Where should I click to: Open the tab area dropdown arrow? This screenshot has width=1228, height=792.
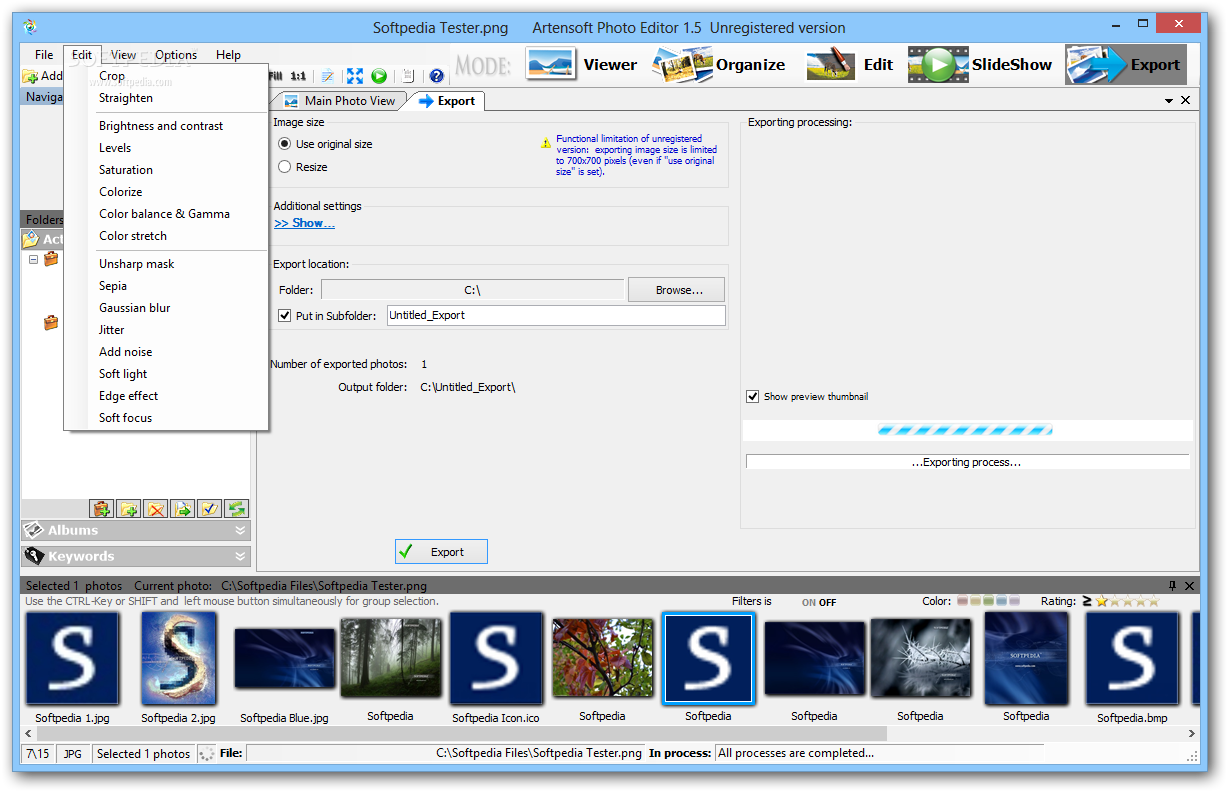[x=1169, y=101]
